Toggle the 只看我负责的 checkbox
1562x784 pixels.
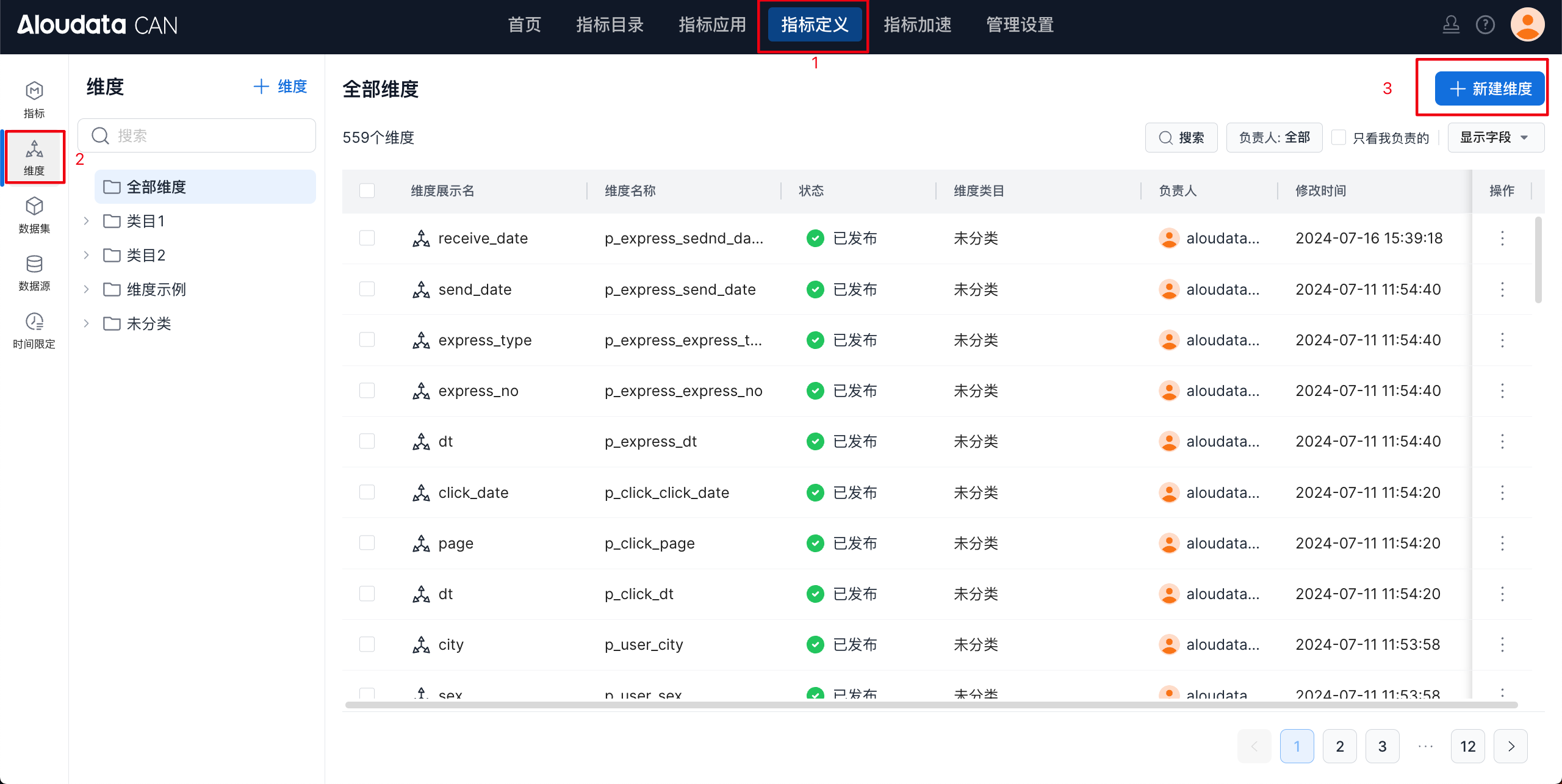[x=1339, y=137]
